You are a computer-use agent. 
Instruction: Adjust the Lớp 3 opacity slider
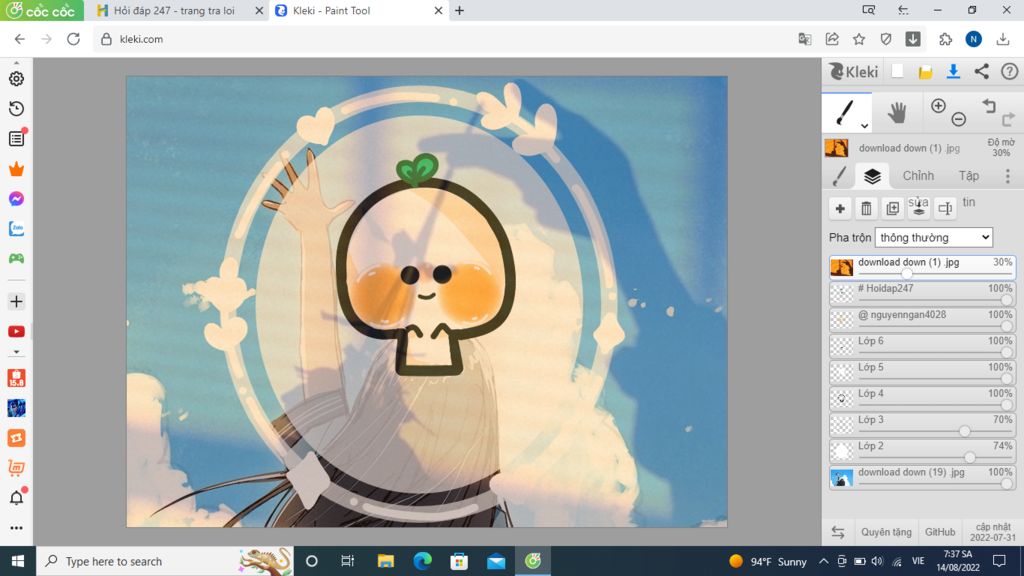tap(965, 431)
